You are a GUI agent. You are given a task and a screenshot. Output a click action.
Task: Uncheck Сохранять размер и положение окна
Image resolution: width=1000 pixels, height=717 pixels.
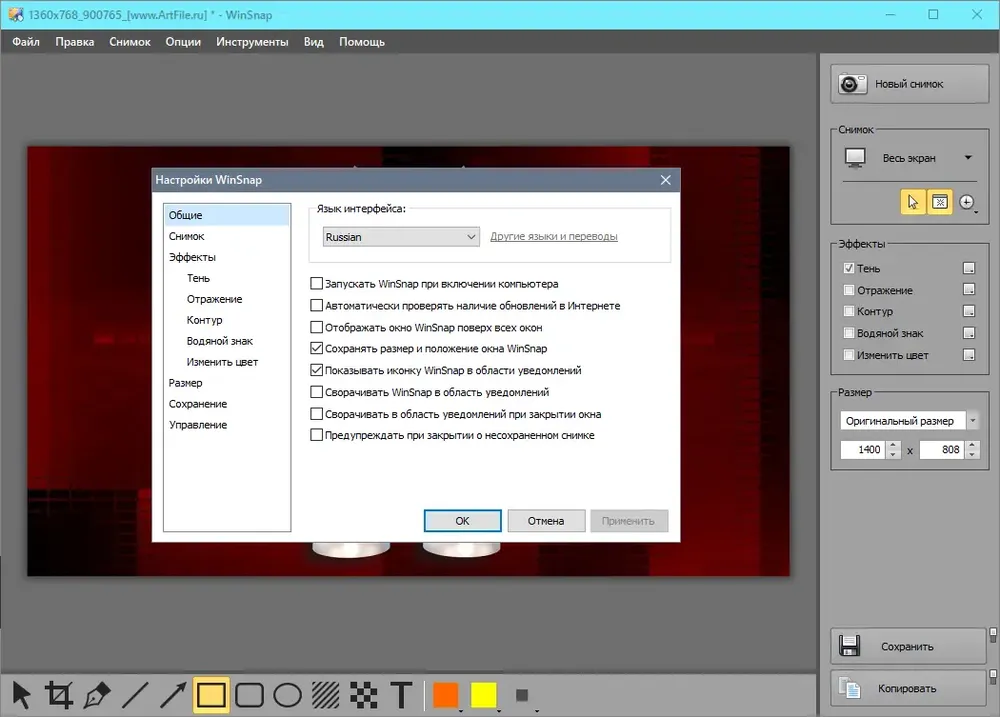click(x=316, y=348)
